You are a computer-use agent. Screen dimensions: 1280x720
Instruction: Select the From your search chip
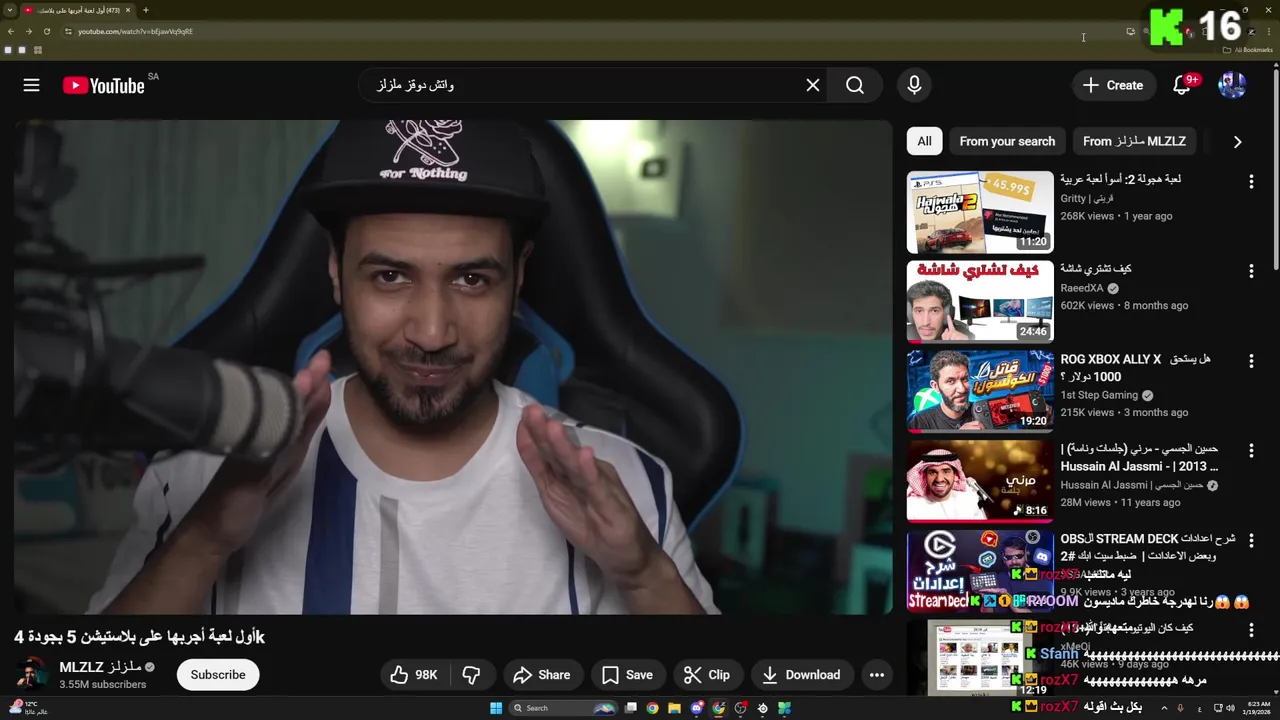pyautogui.click(x=1007, y=142)
